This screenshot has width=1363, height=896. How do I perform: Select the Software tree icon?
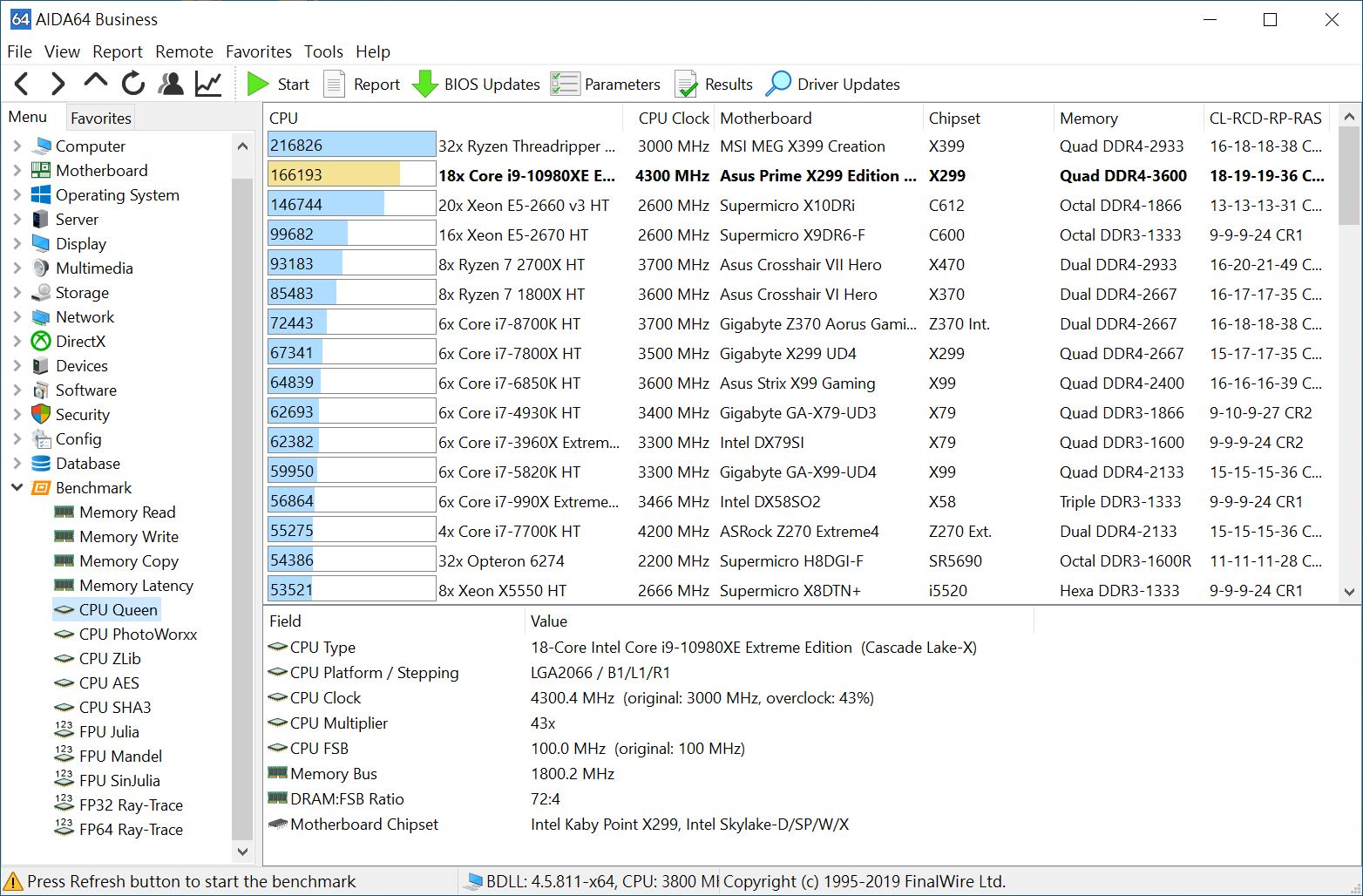click(x=41, y=390)
